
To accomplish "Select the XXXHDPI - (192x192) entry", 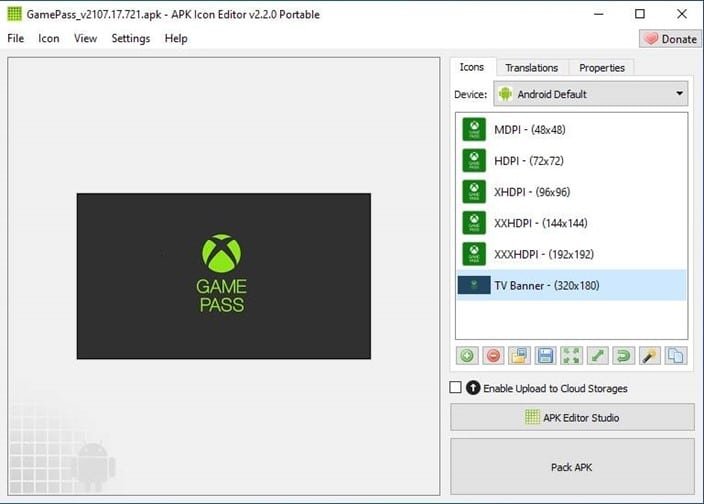I will (572, 254).
